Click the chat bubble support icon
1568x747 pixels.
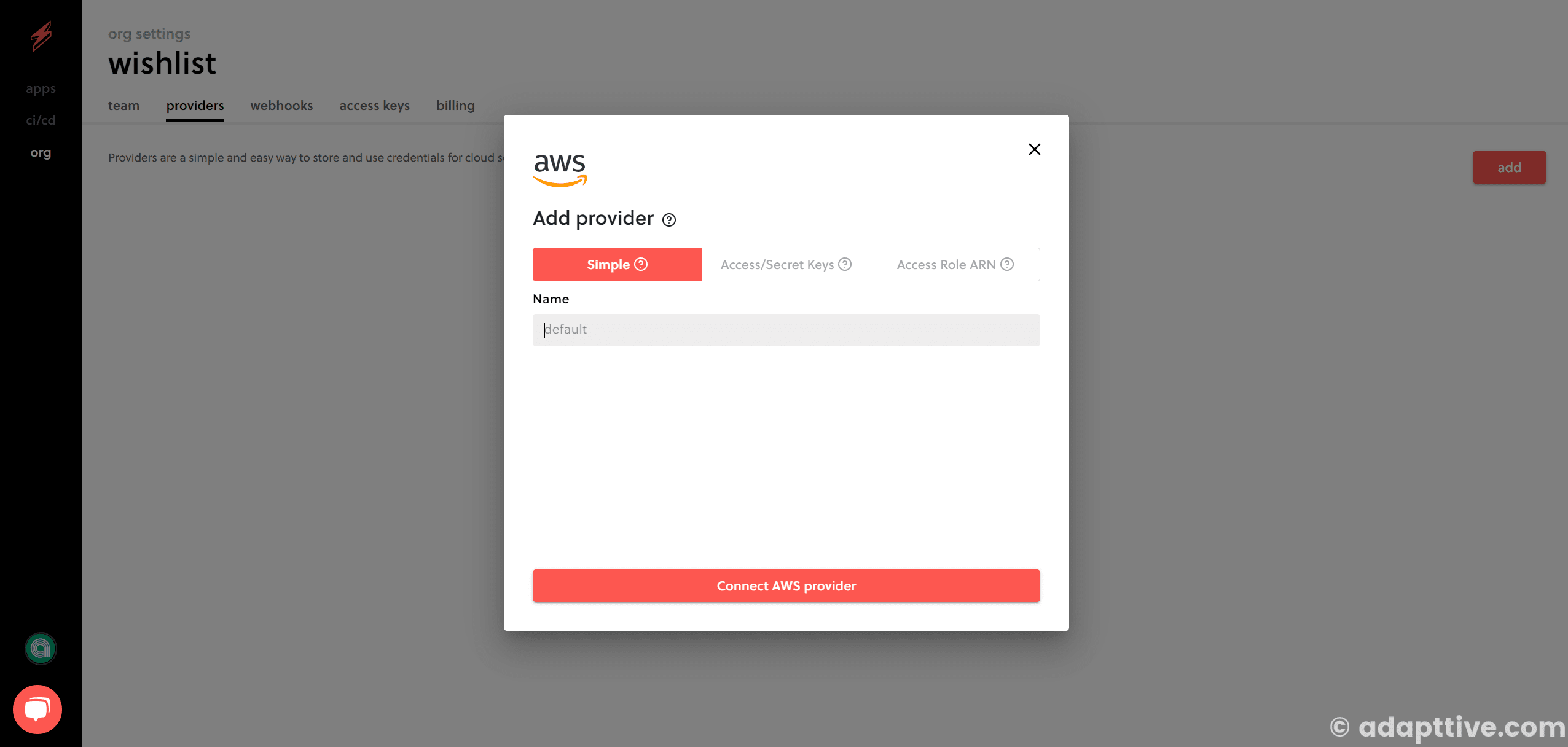click(40, 710)
